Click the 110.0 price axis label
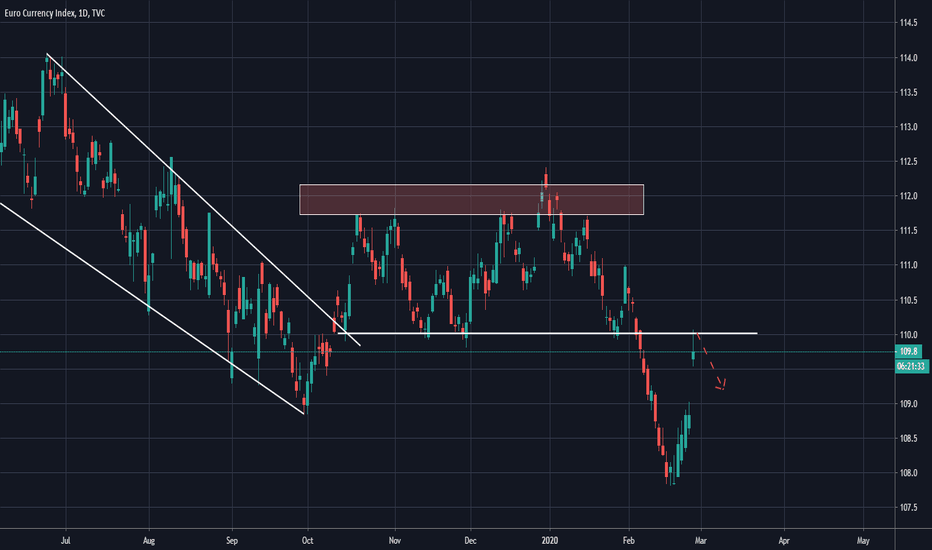 coord(908,335)
